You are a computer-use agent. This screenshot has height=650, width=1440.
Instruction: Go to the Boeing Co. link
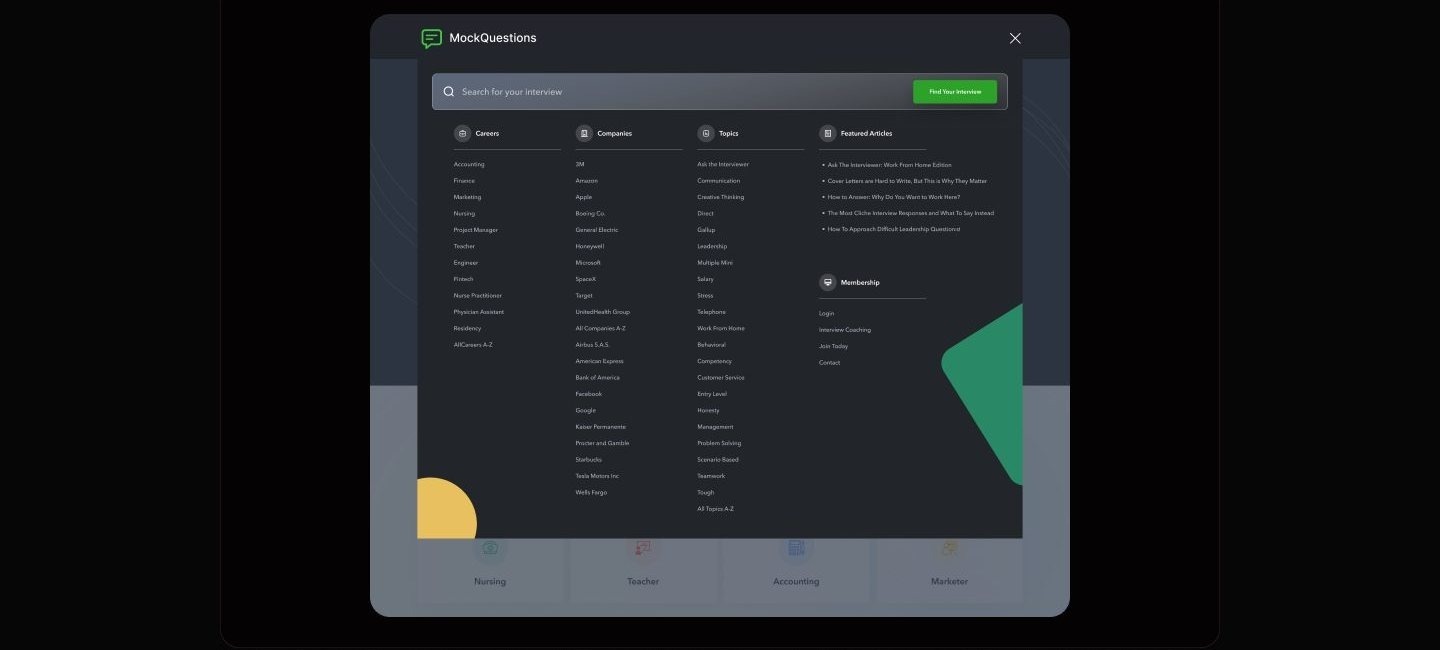(x=590, y=213)
